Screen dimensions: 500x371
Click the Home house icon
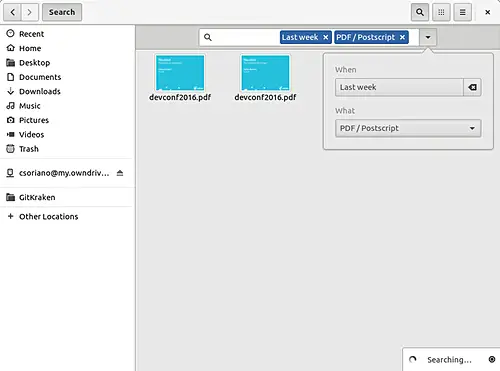[11, 48]
